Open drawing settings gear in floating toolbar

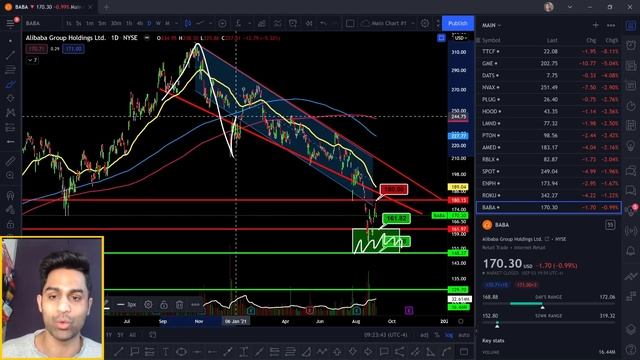148,304
